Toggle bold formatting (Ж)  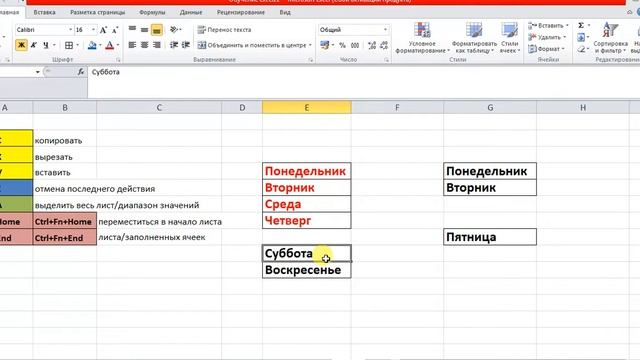(x=21, y=45)
